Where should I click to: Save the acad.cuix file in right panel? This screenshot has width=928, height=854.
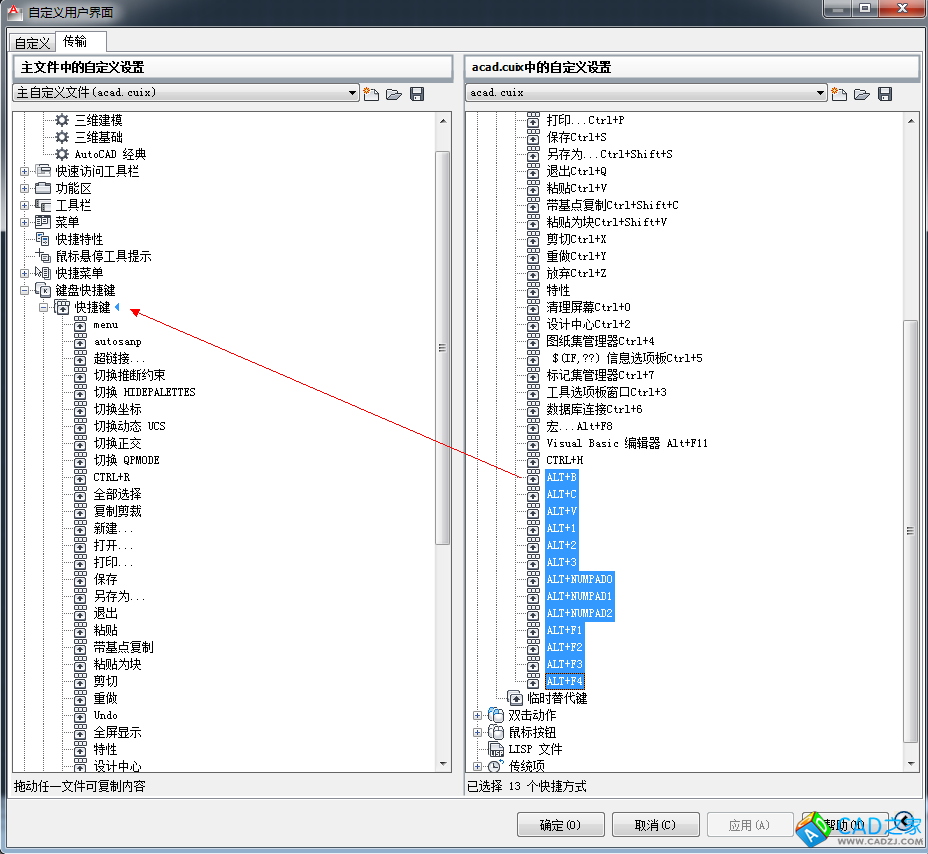(x=885, y=93)
